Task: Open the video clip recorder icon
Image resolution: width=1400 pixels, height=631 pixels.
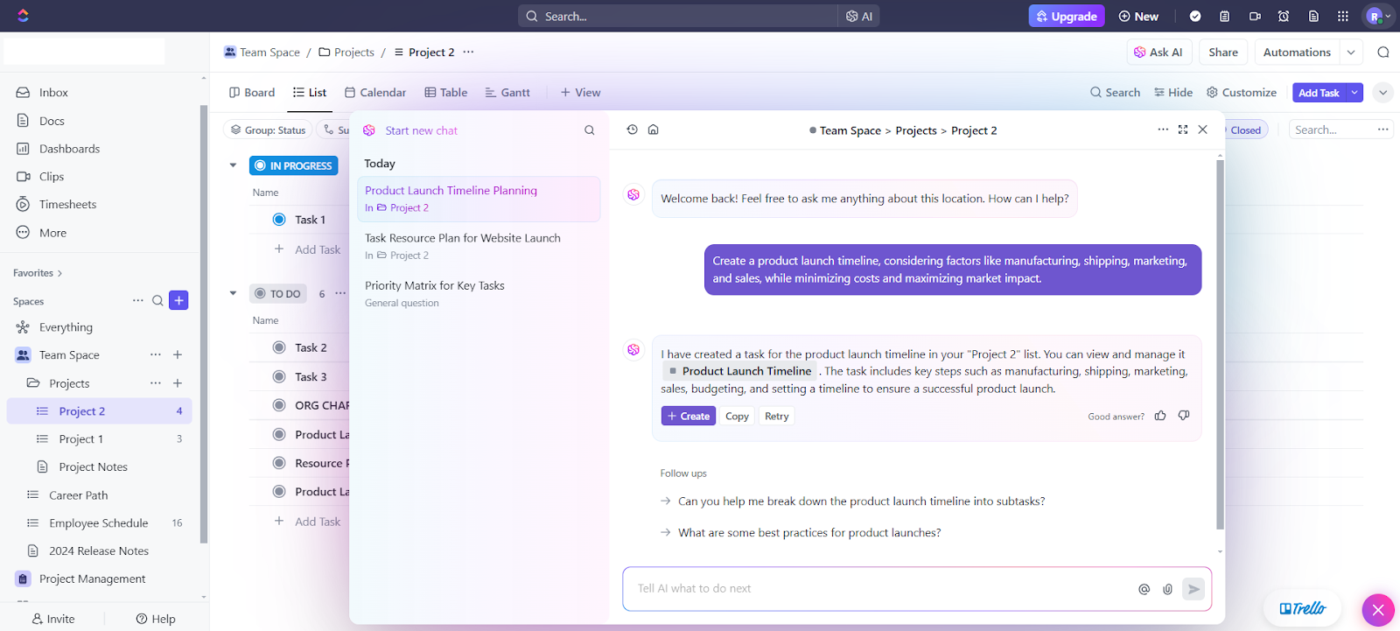Action: point(1254,16)
